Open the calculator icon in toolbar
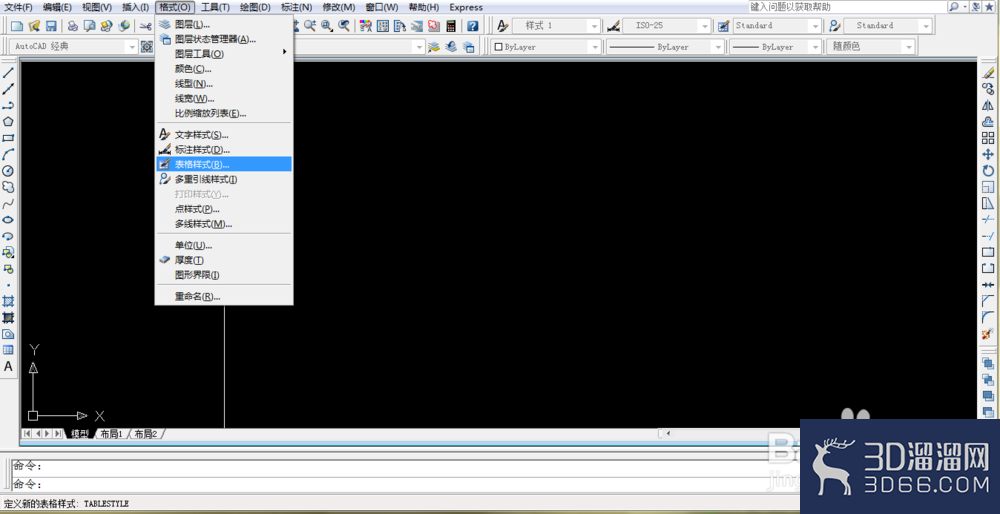Viewport: 1000px width, 514px height. pyautogui.click(x=451, y=26)
